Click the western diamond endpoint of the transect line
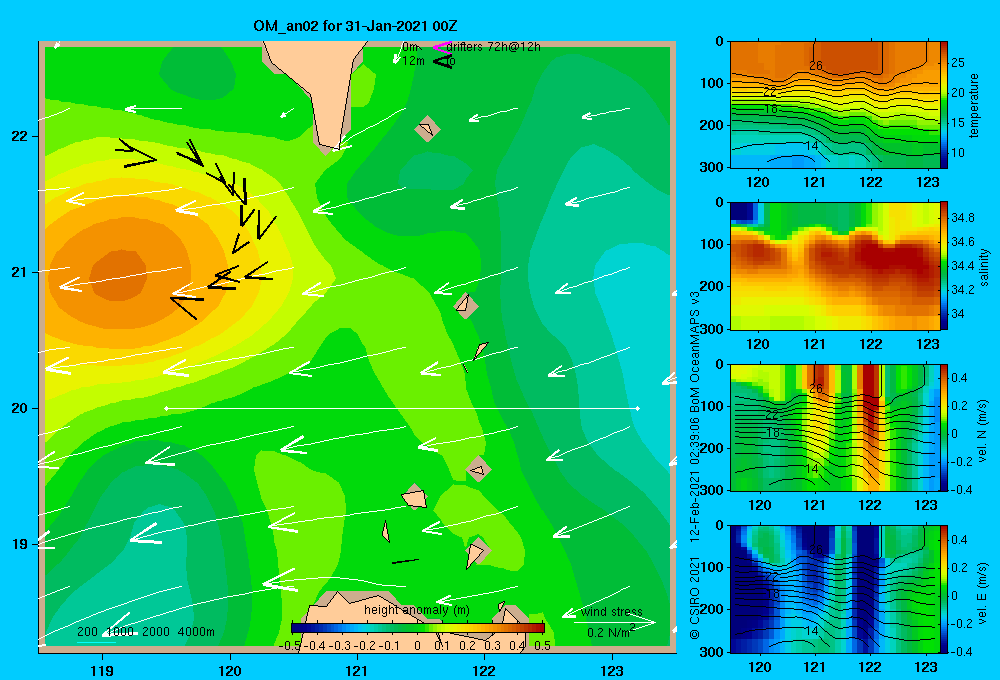 [x=166, y=408]
